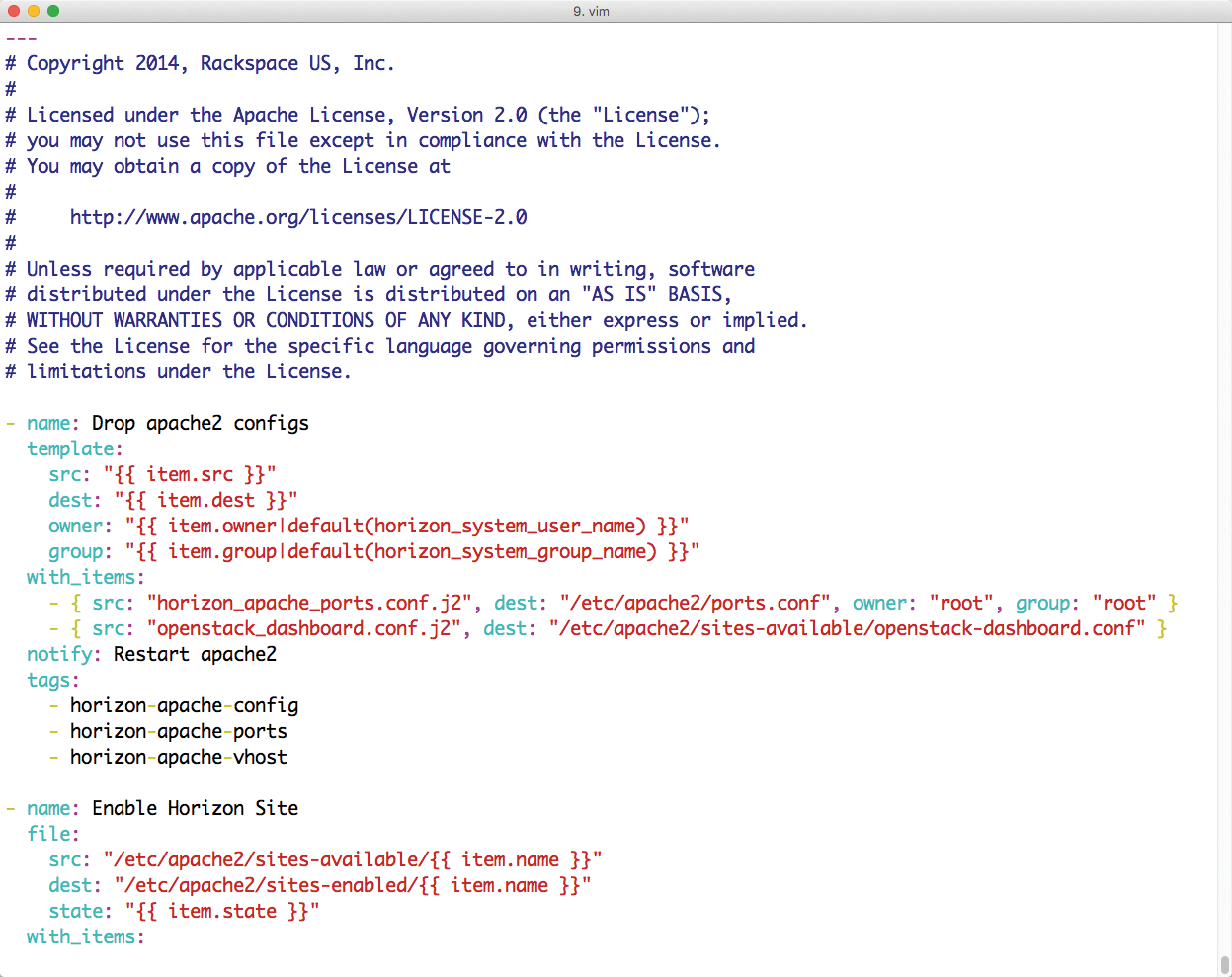Viewport: 1232px width, 977px height.
Task: Open the apache.org LICENSE-2.0 URL
Action: point(297,217)
